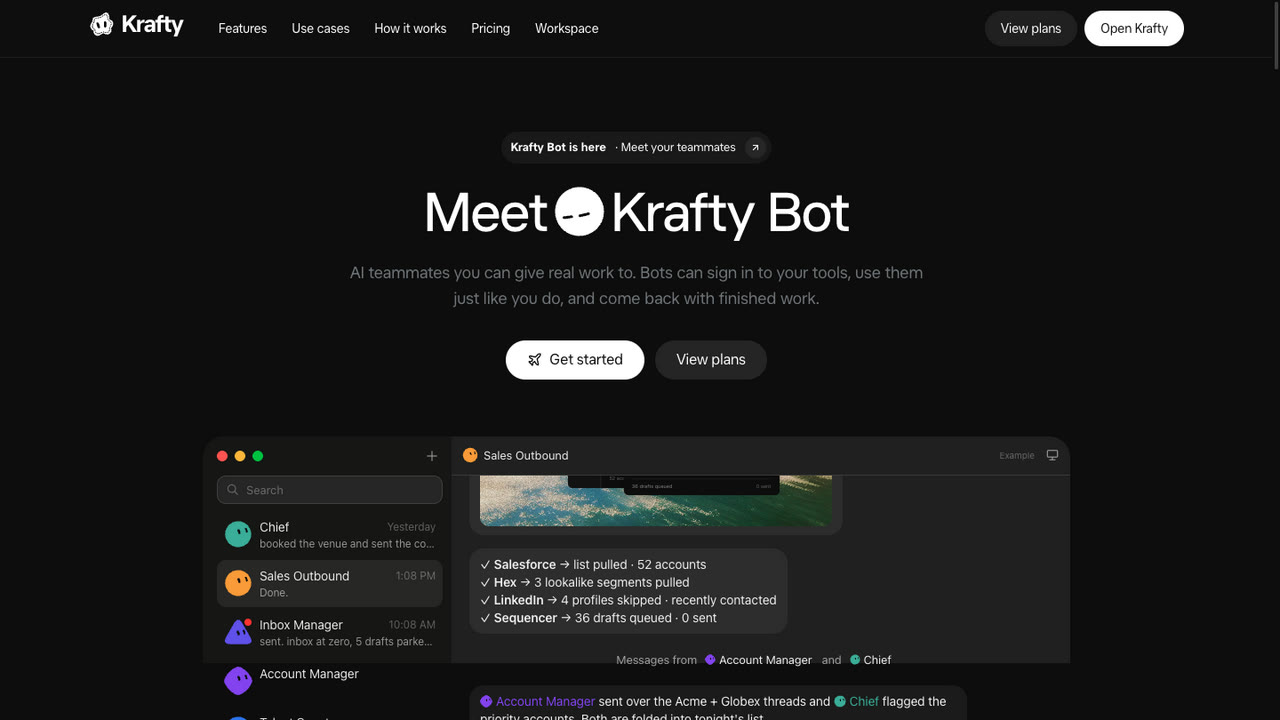
Task: Click the Account Manager avatar in sidebar
Action: [238, 681]
